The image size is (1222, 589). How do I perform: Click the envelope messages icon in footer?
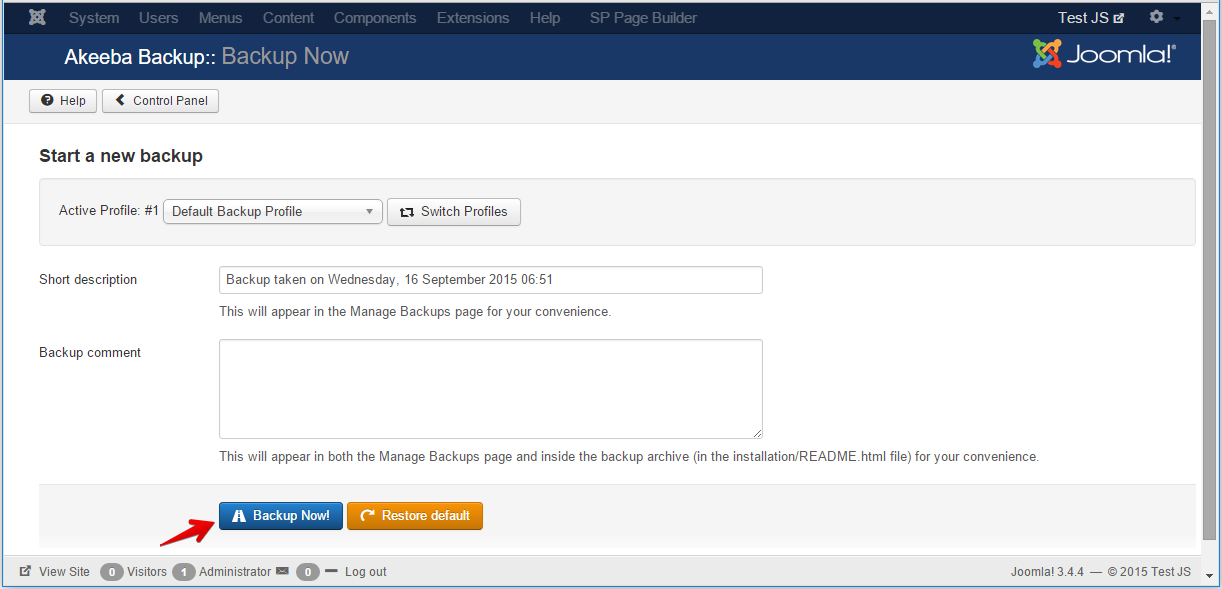coord(283,572)
